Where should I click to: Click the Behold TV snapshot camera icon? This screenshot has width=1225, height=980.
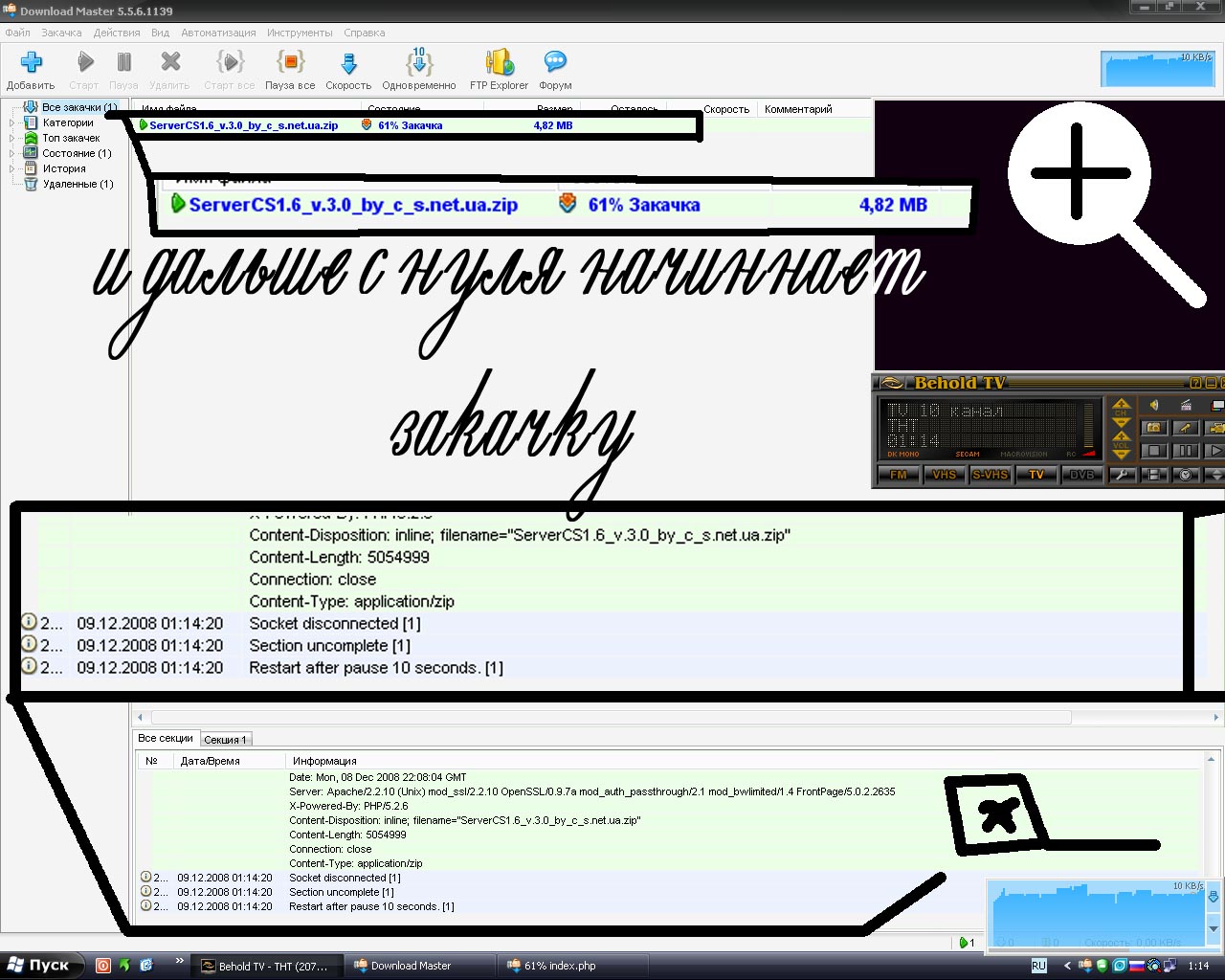(x=1153, y=428)
